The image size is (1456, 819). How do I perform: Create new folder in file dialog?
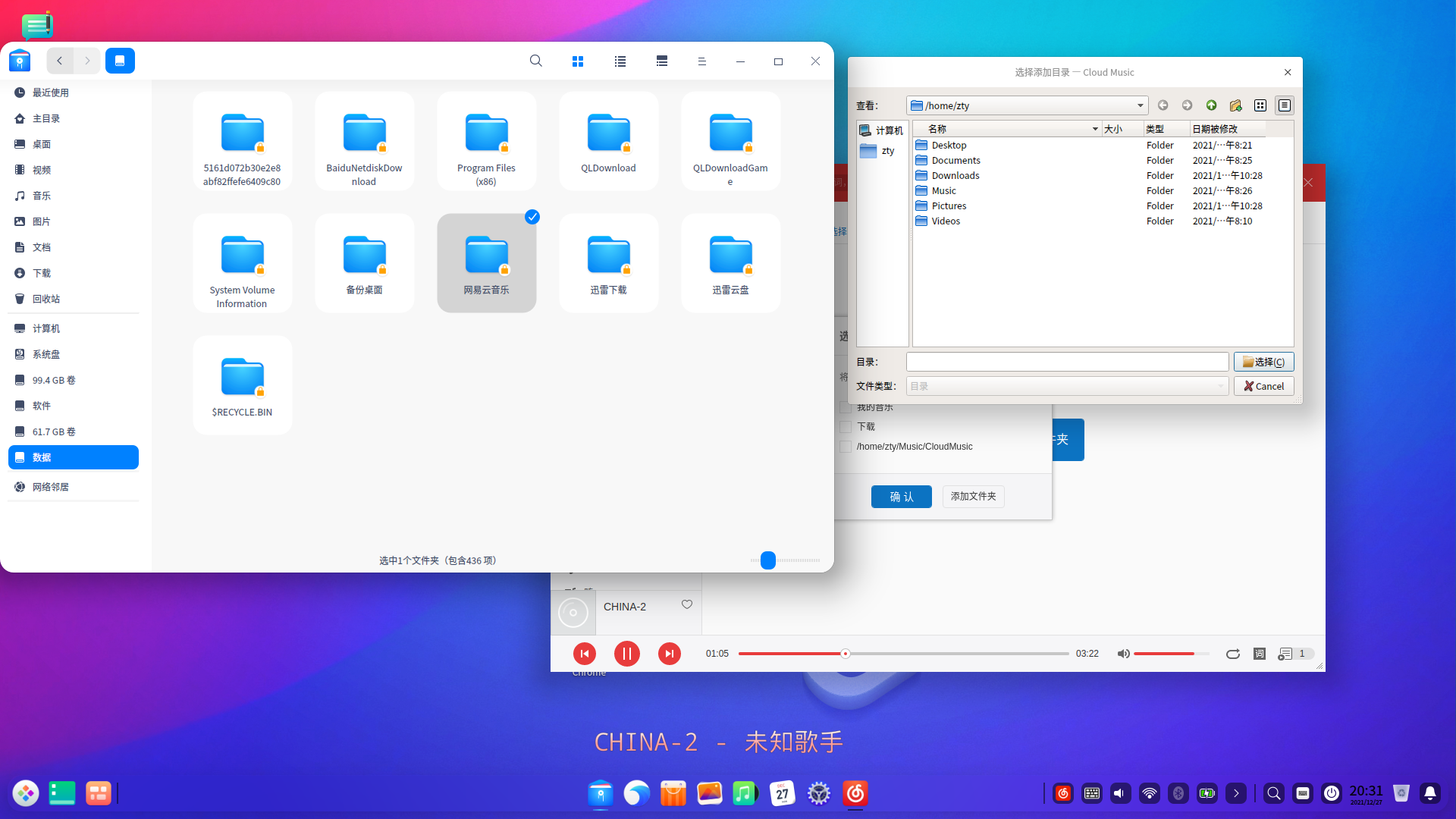tap(1235, 105)
